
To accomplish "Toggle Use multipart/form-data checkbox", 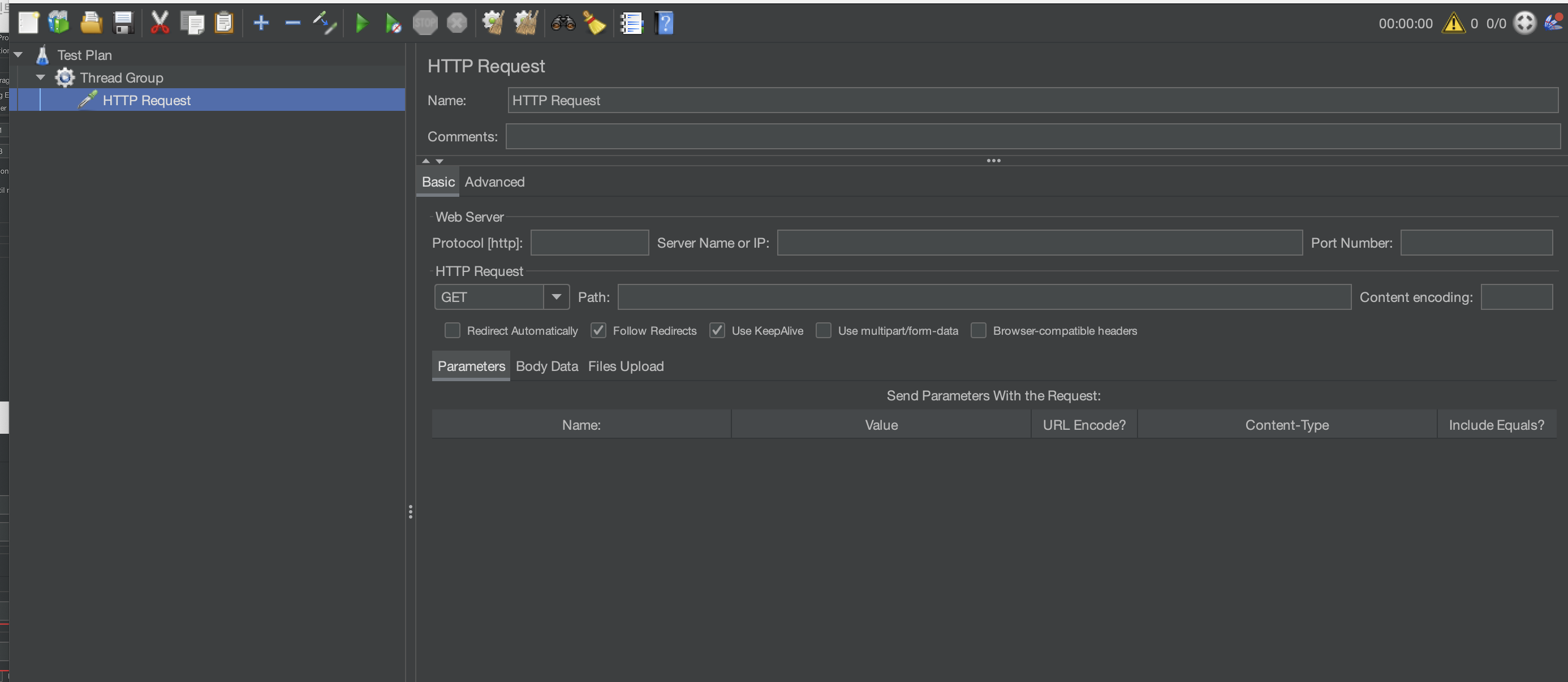I will [x=823, y=330].
